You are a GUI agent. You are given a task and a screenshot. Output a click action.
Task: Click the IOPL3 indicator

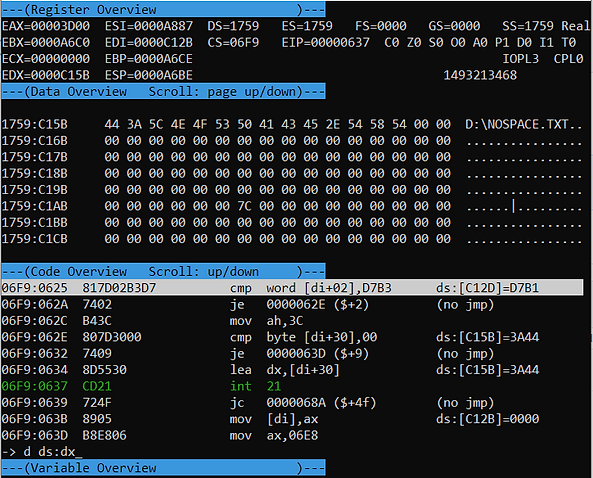point(520,59)
